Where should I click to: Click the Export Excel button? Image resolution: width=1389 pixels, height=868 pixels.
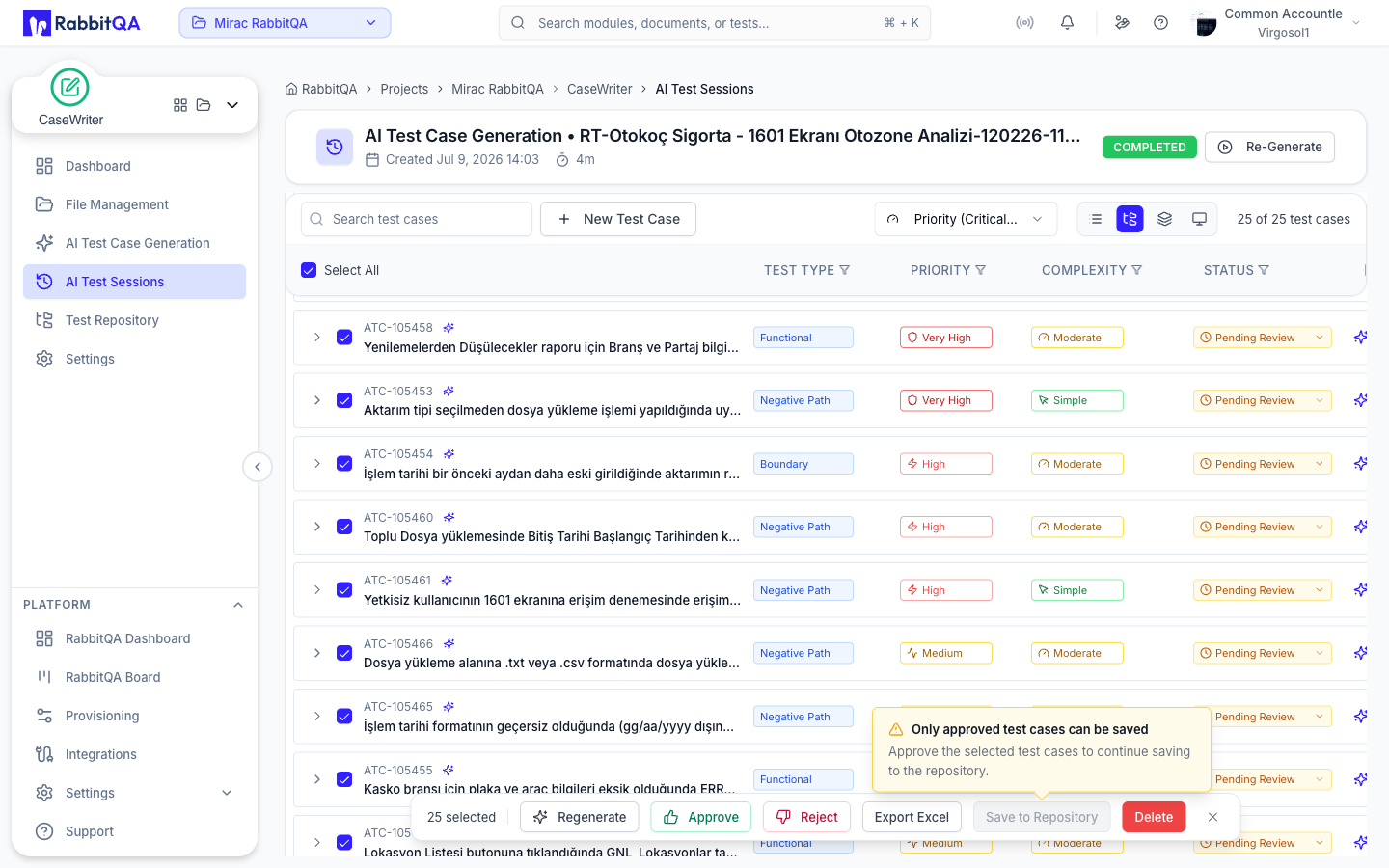coord(912,817)
